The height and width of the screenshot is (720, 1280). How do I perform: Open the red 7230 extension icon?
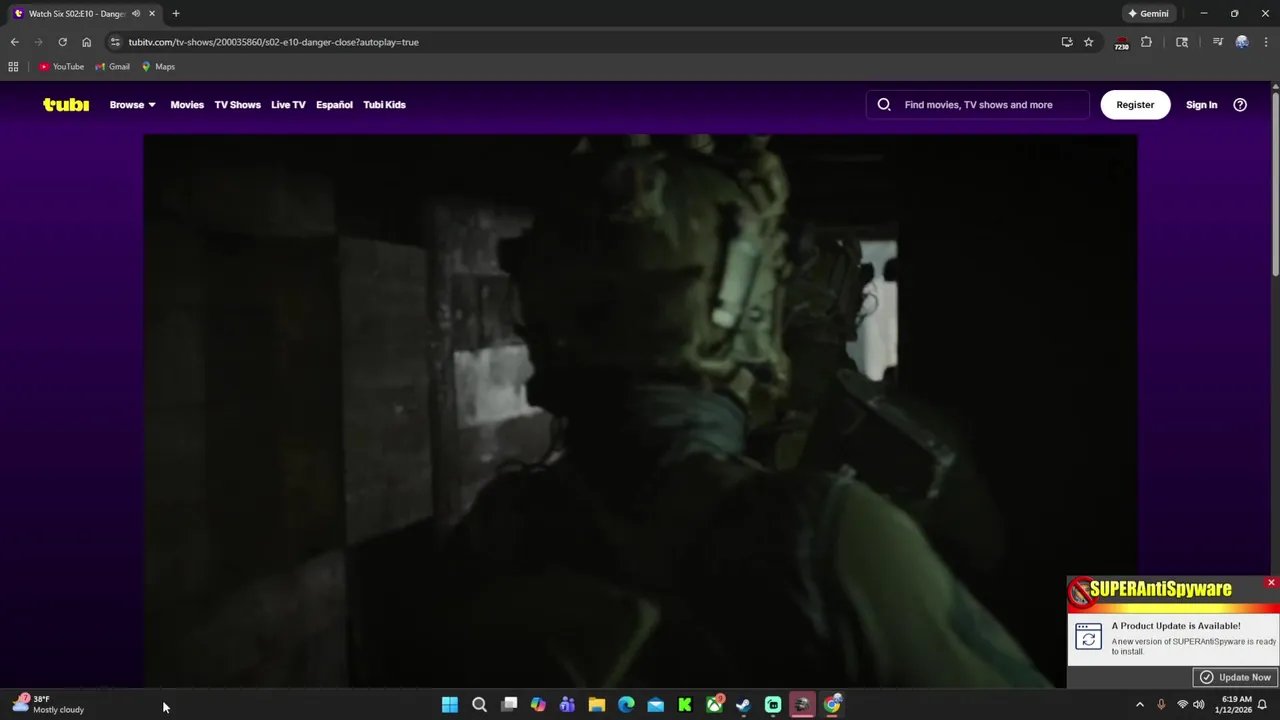(x=1121, y=43)
